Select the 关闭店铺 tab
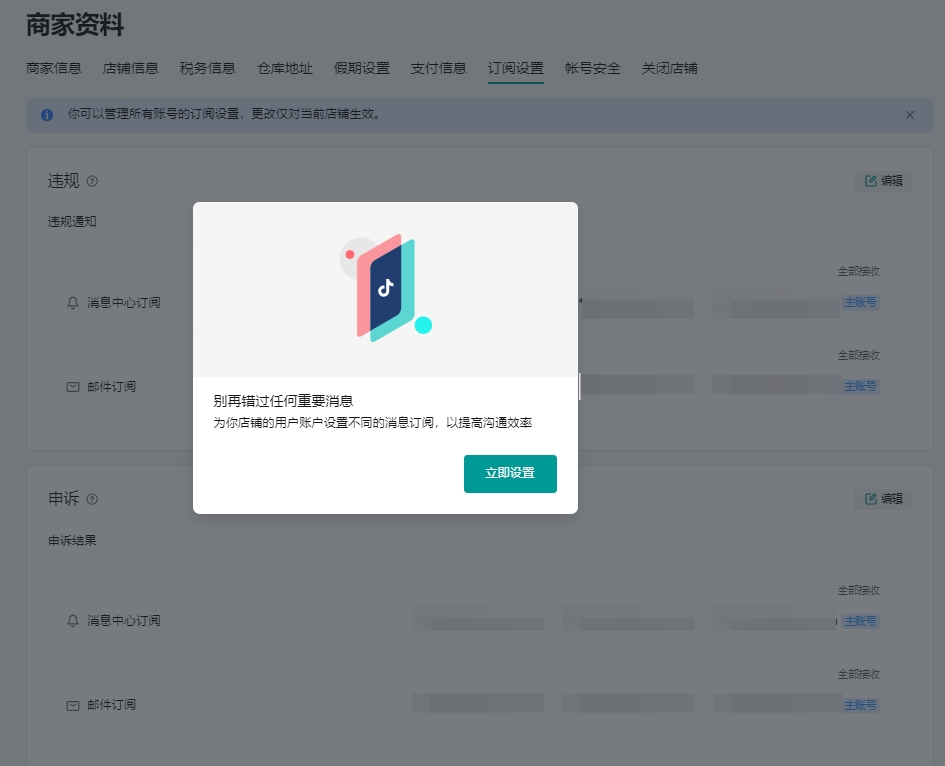The width and height of the screenshot is (945, 766). click(x=670, y=69)
